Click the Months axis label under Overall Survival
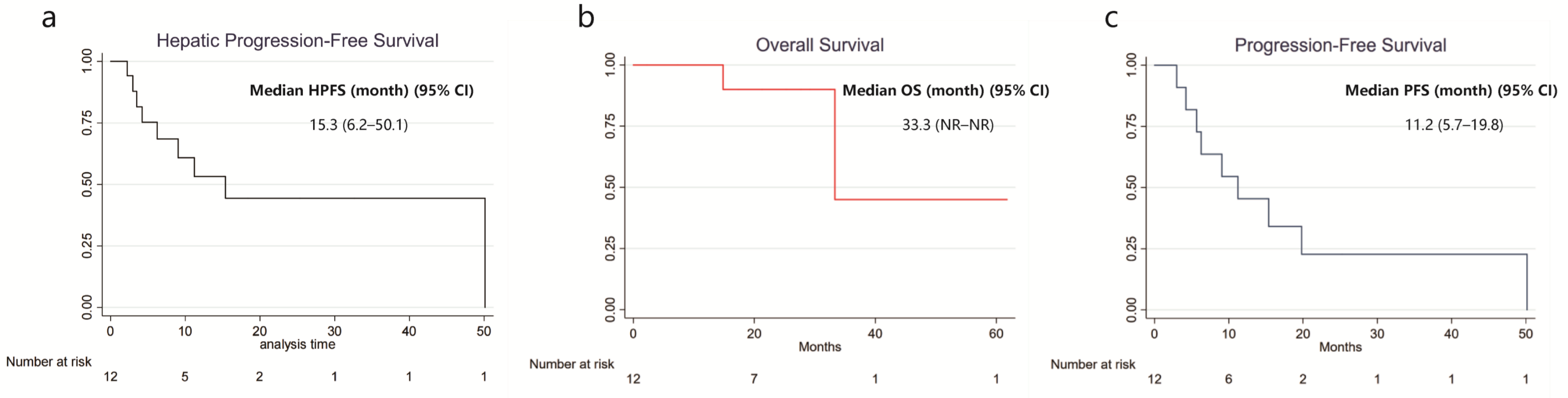The height and width of the screenshot is (398, 1568). coord(819,347)
